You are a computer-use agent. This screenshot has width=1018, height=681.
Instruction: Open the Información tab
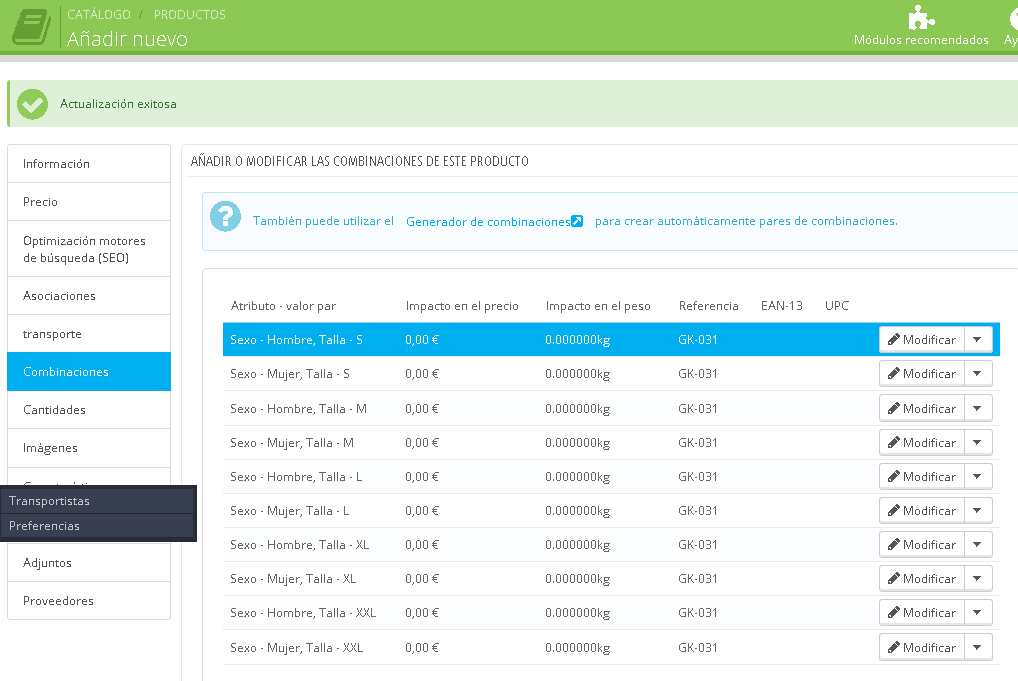tap(57, 164)
